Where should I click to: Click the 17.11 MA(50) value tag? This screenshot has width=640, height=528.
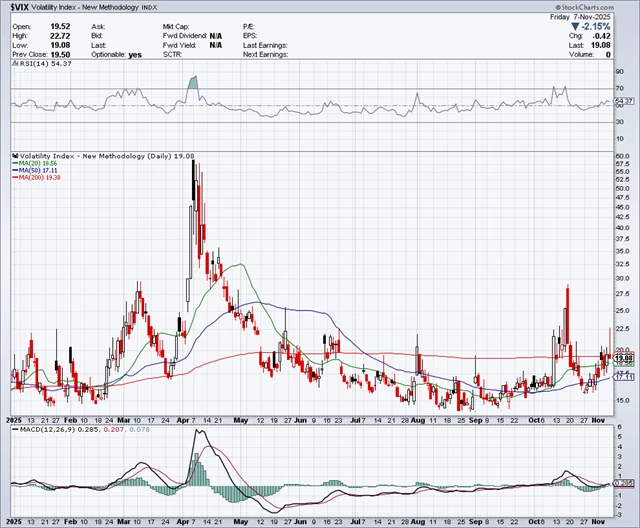tap(624, 376)
